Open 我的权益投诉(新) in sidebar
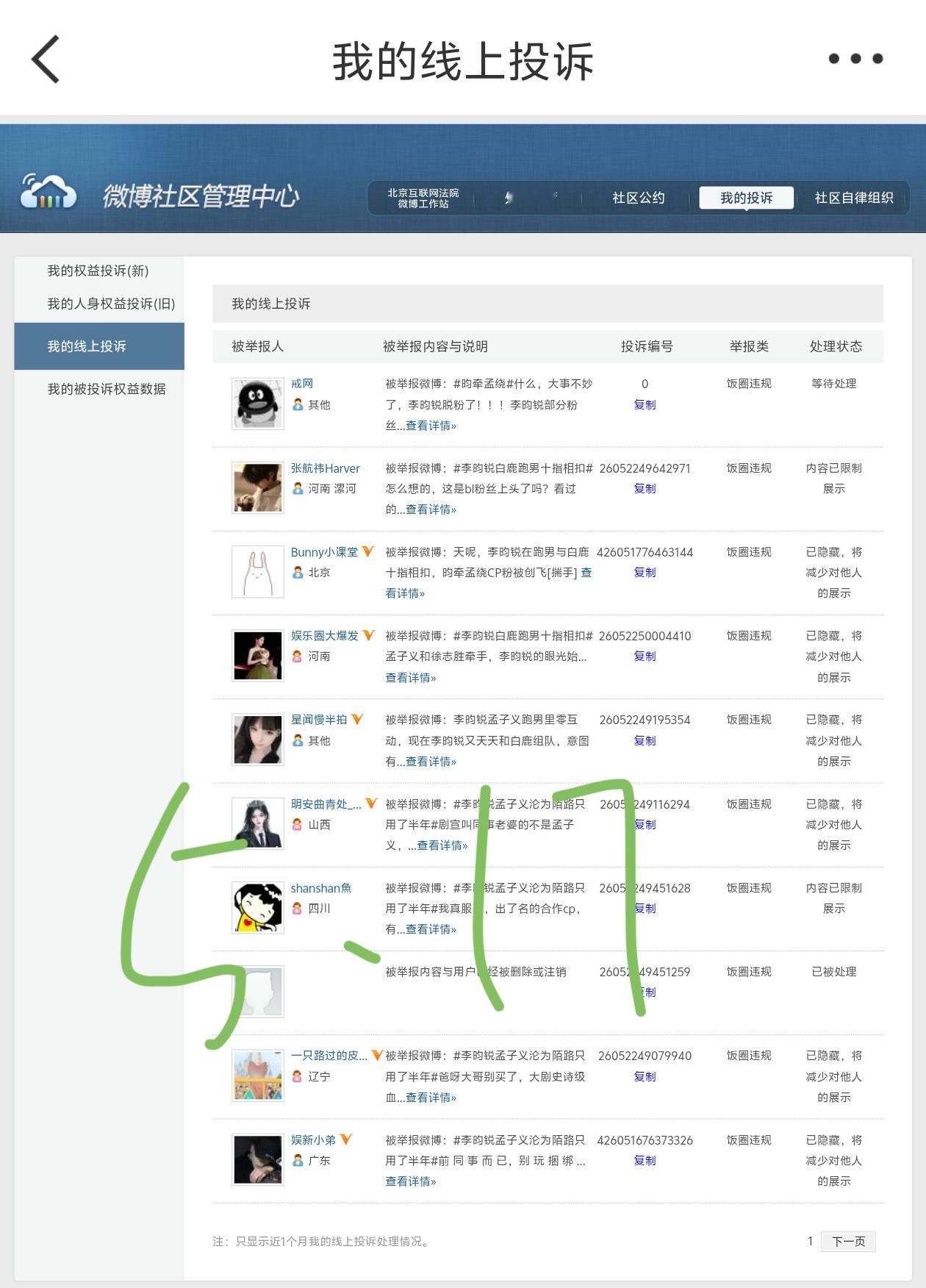This screenshot has height=1288, width=926. click(x=98, y=271)
